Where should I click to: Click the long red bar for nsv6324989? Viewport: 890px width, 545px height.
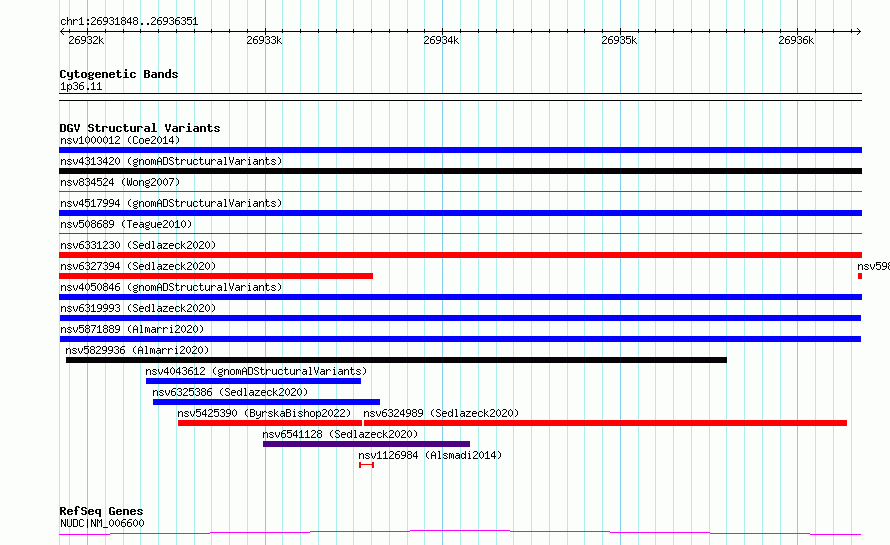tap(605, 423)
